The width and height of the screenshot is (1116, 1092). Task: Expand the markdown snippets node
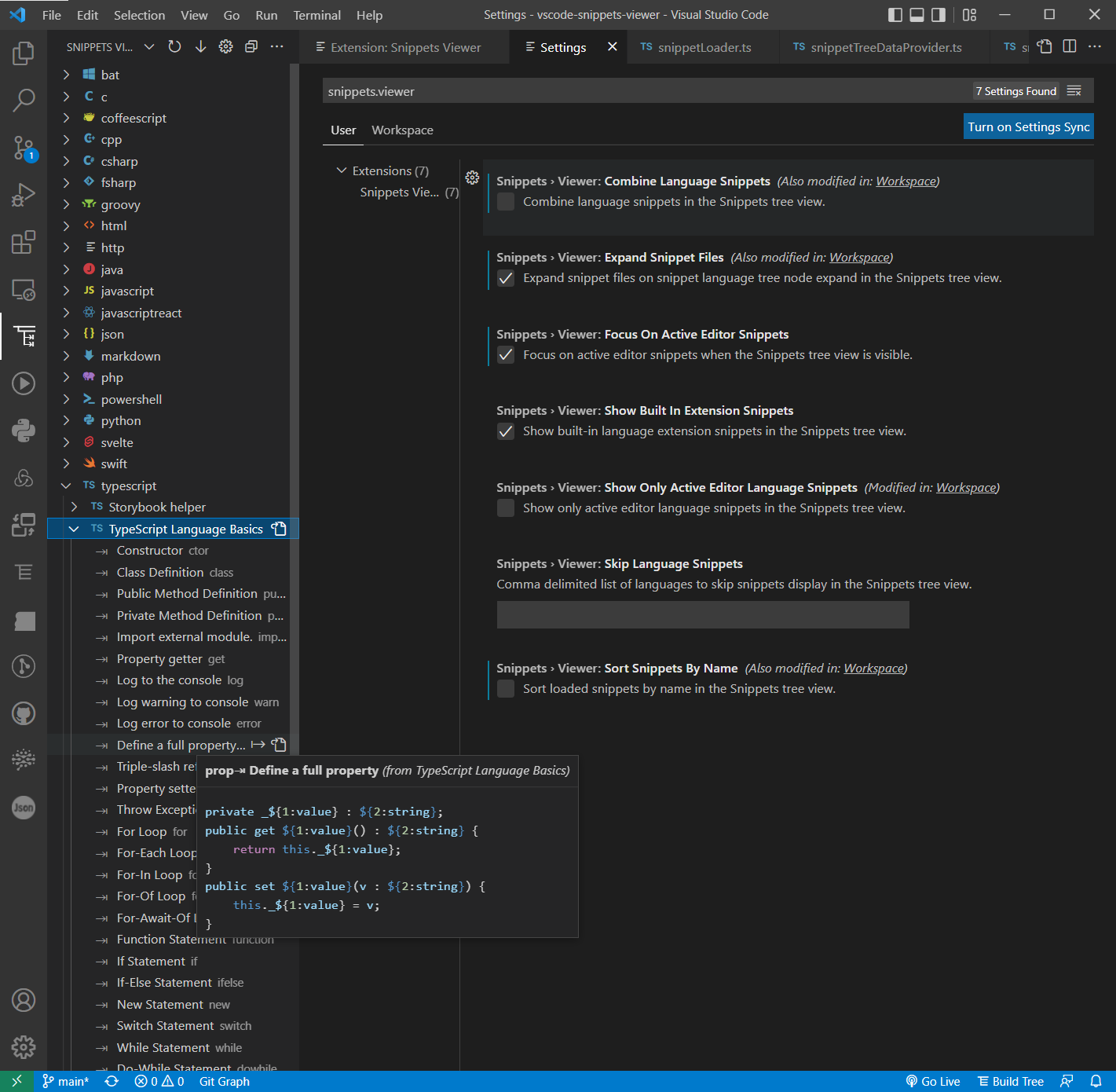(66, 356)
